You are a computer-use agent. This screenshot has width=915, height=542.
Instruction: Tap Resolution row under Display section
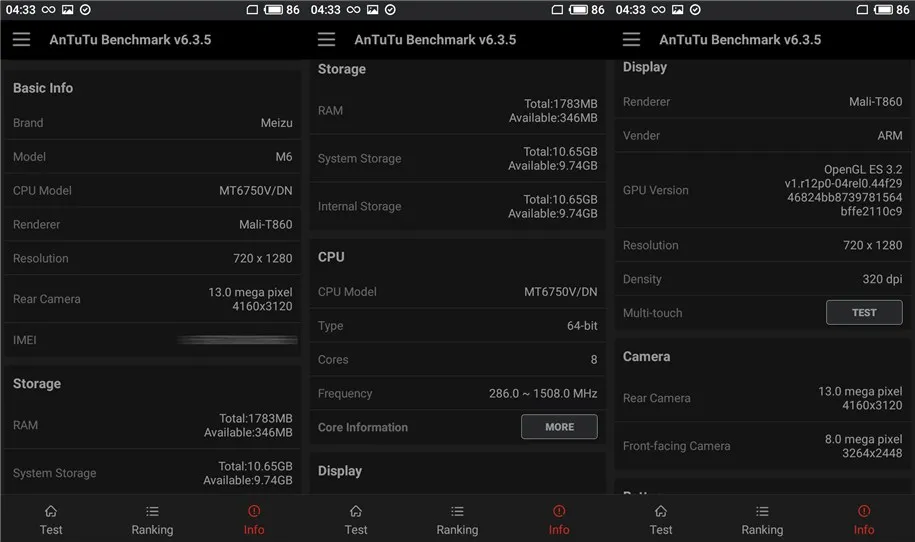(x=762, y=245)
